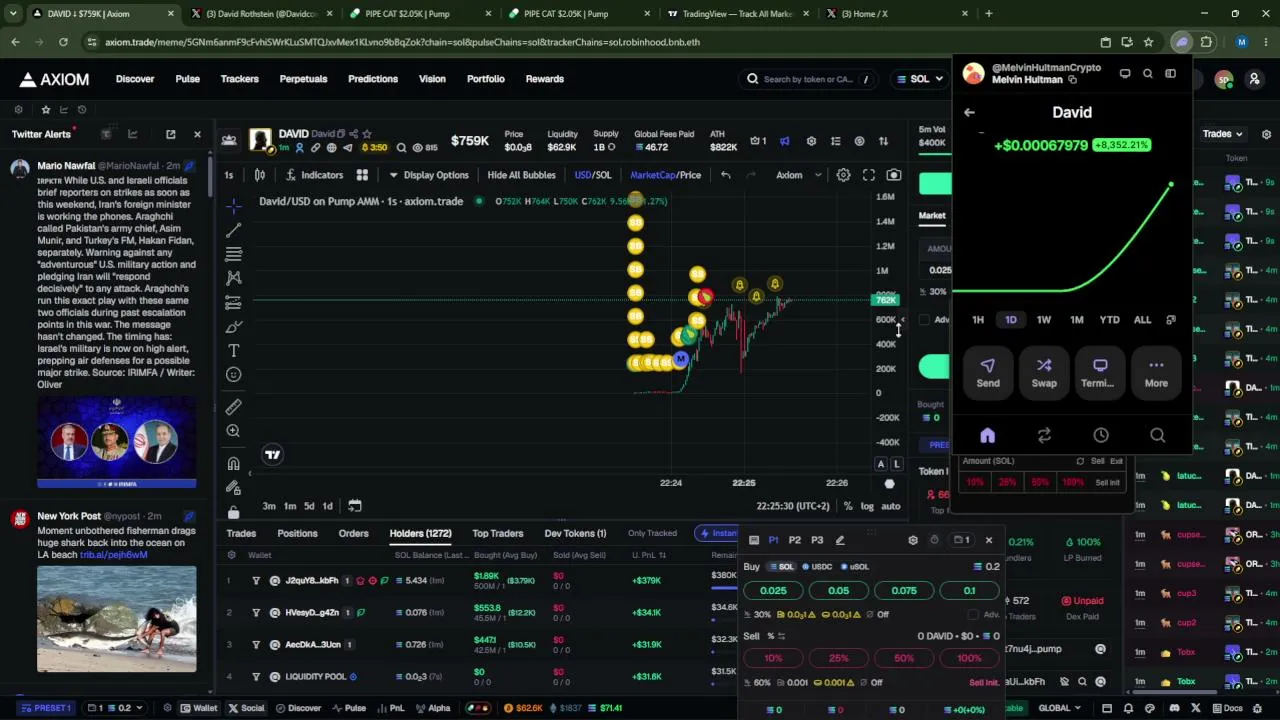Open the go-to-date calendar on chart
This screenshot has width=1280, height=720.
355,506
